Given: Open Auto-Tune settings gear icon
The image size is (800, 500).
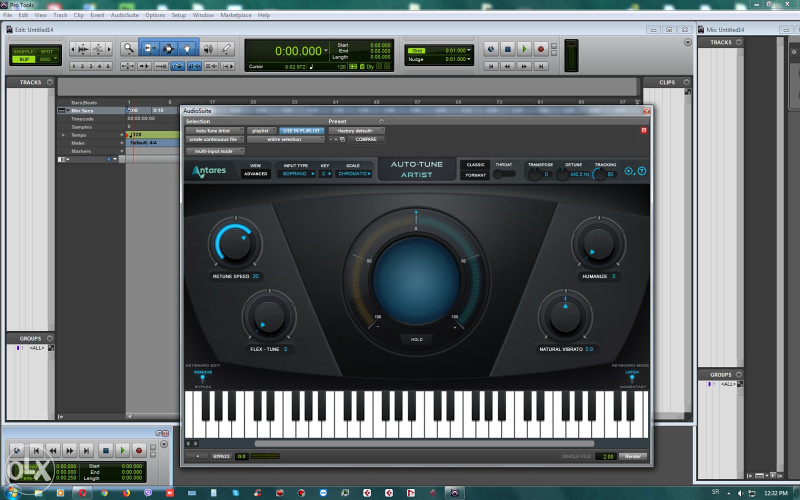Looking at the screenshot, I should click(629, 171).
